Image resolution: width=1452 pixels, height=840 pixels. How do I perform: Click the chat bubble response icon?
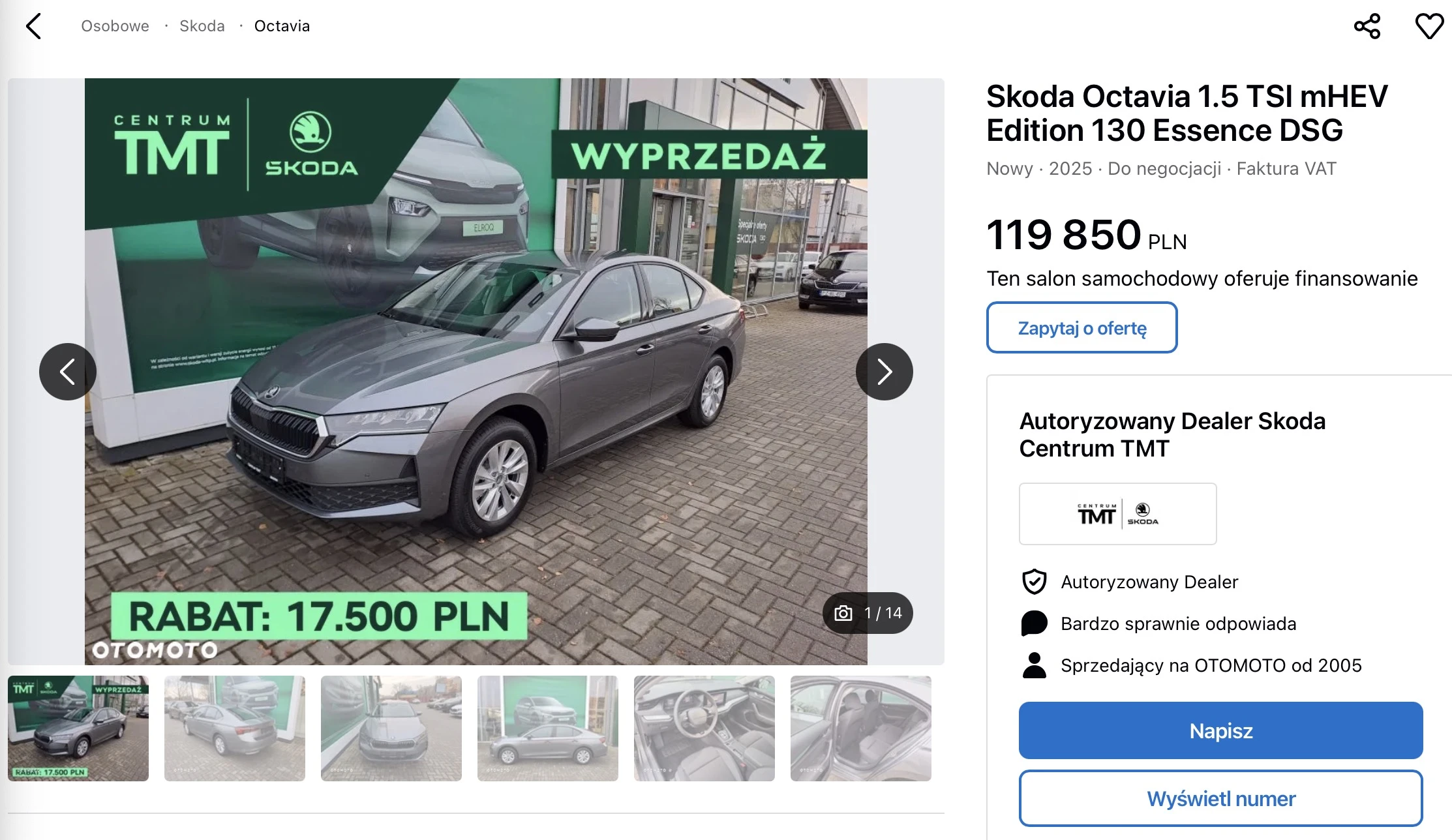pyautogui.click(x=1035, y=623)
